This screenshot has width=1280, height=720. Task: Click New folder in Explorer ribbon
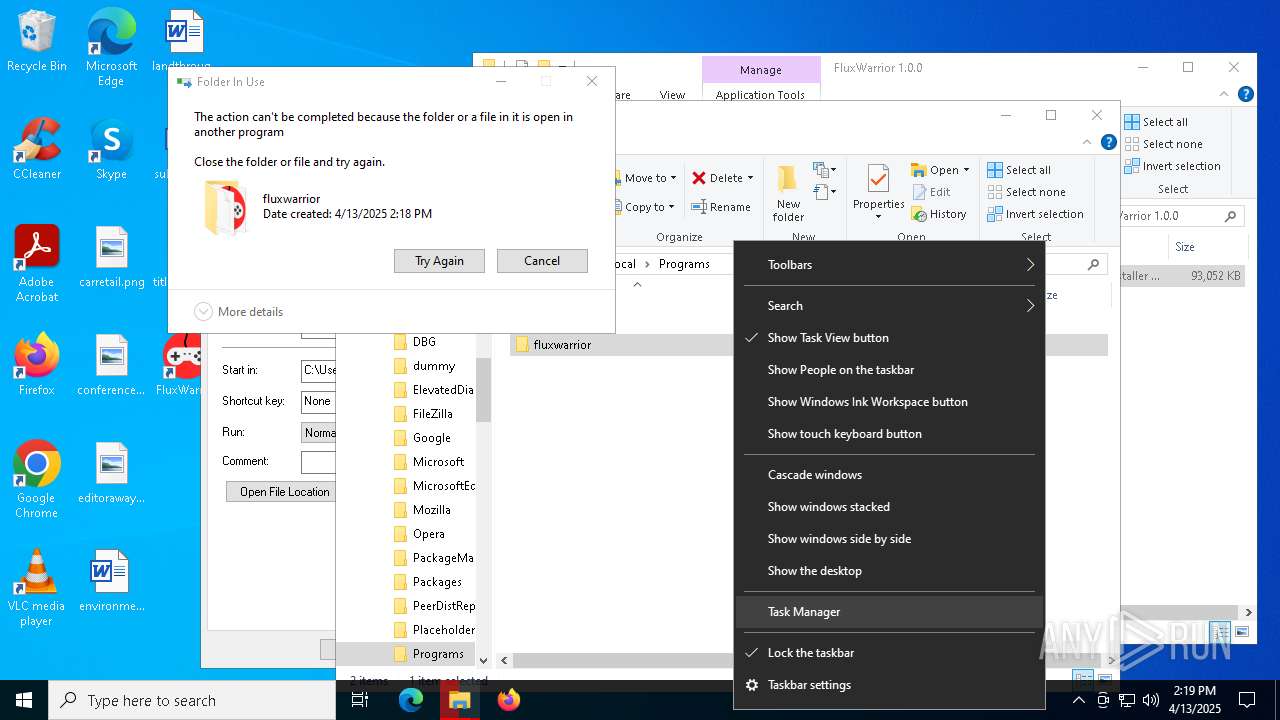coord(788,193)
